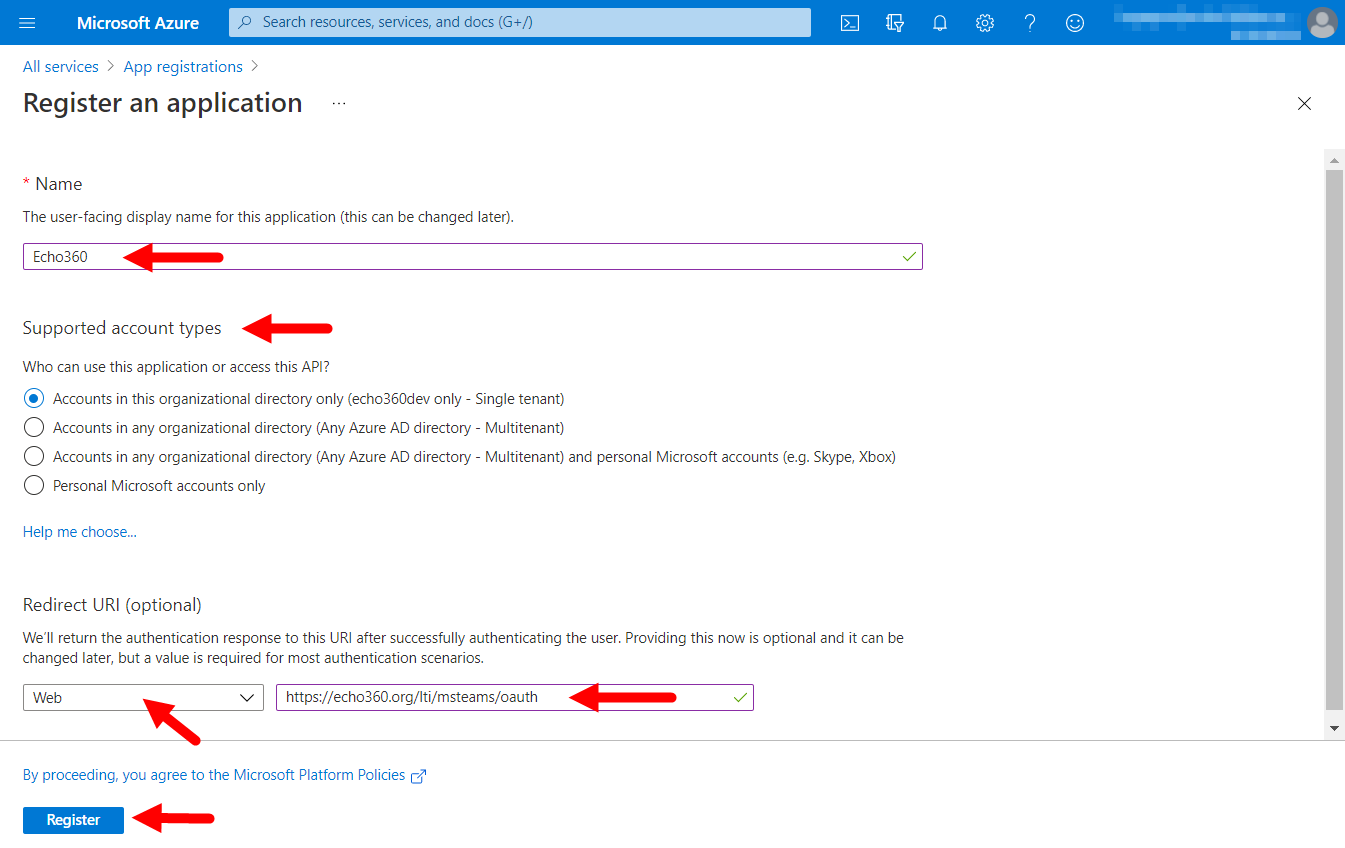Go to App registrations breadcrumb
The height and width of the screenshot is (848, 1345).
(183, 66)
